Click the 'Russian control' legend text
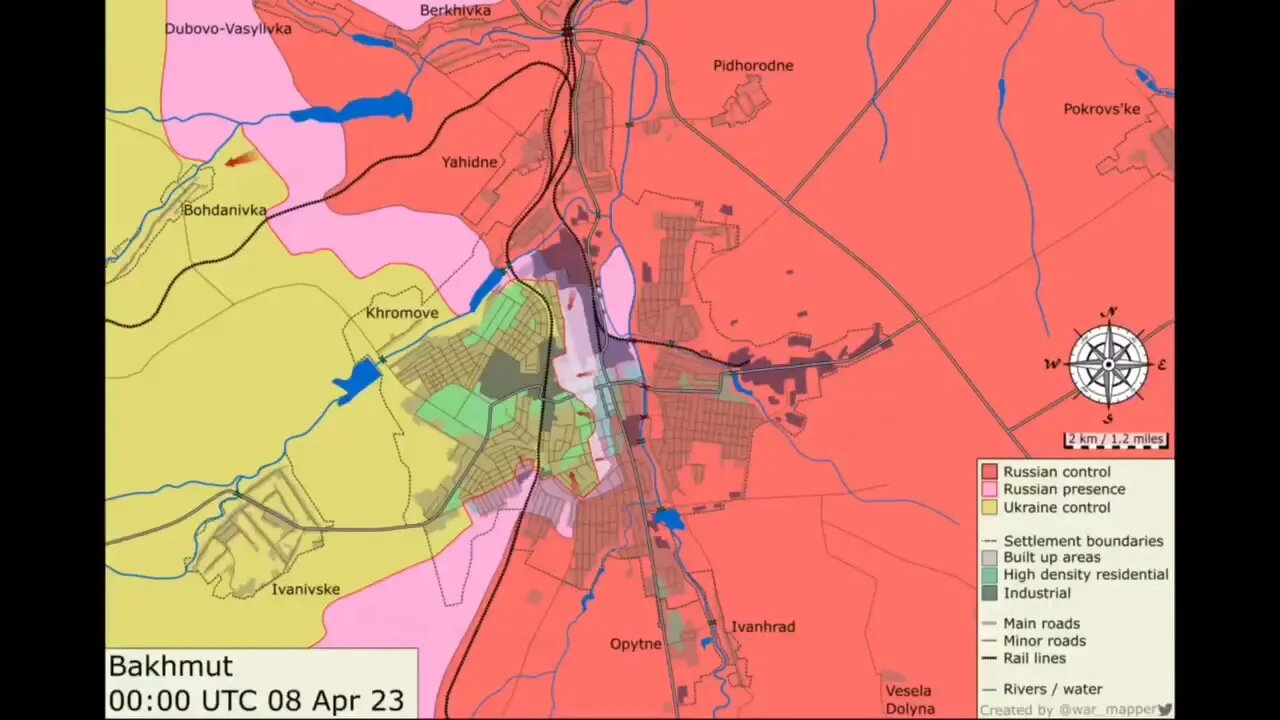Screen dimensions: 1280x720 [1057, 472]
